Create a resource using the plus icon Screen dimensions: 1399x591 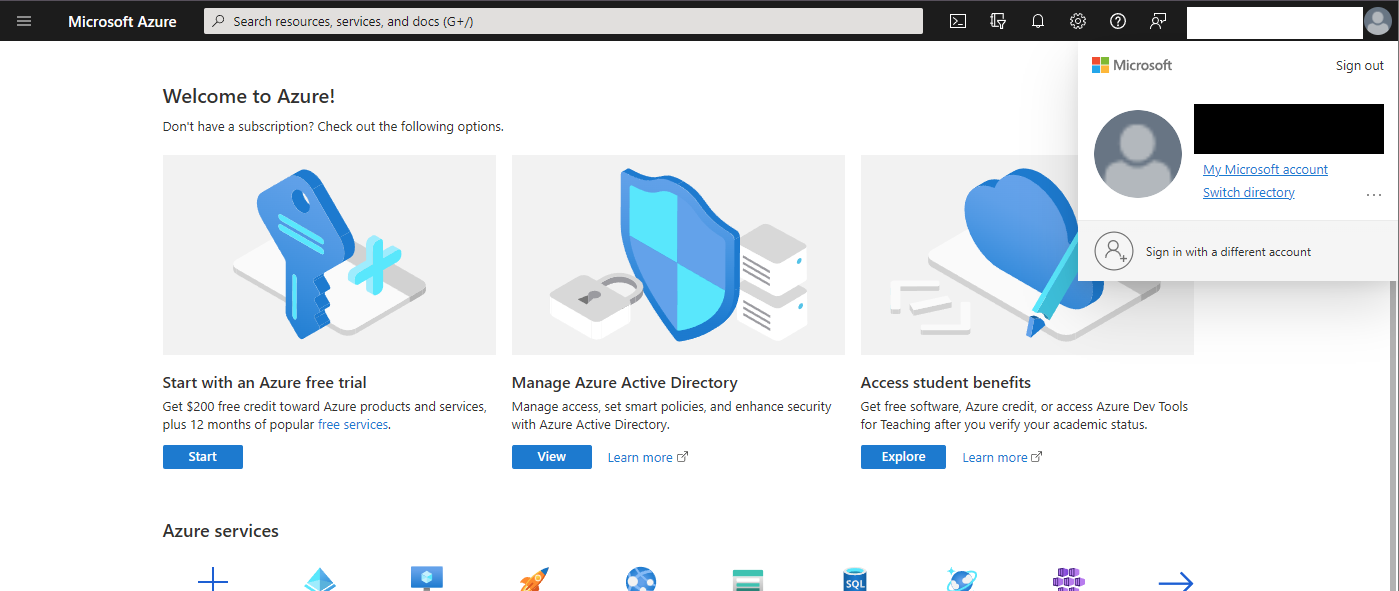click(212, 578)
